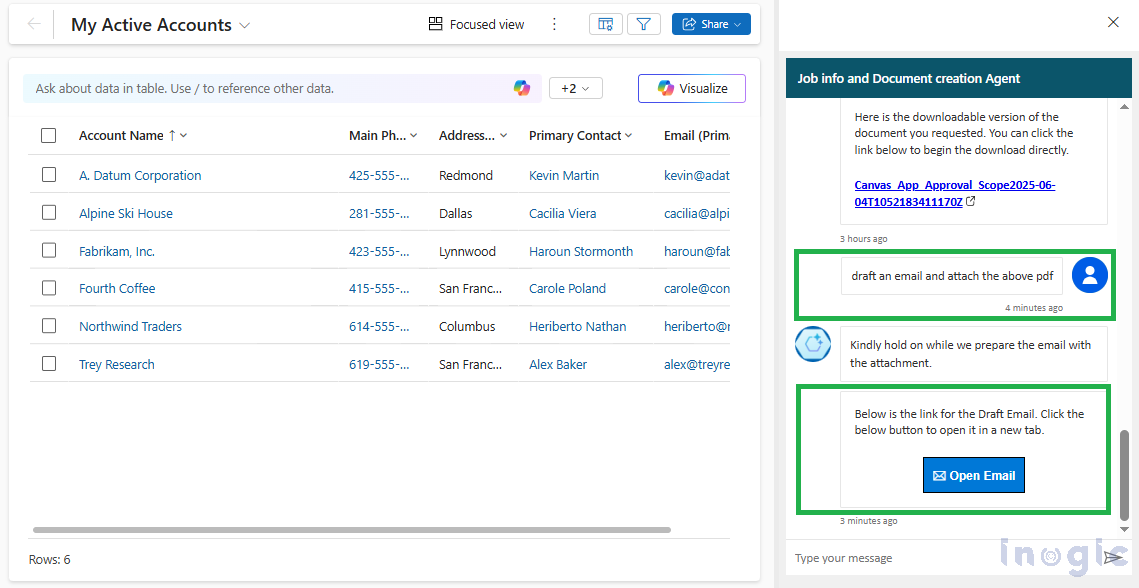Image resolution: width=1139 pixels, height=588 pixels.
Task: Click the user avatar icon in chat
Action: click(1090, 275)
